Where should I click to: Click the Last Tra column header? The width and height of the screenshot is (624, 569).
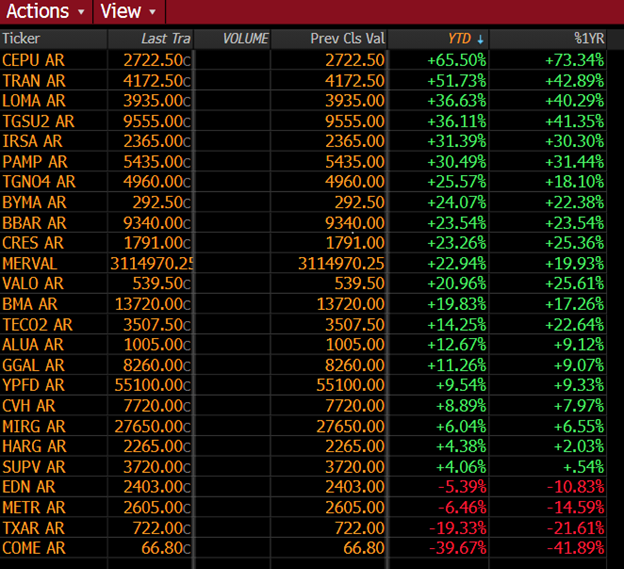click(150, 39)
